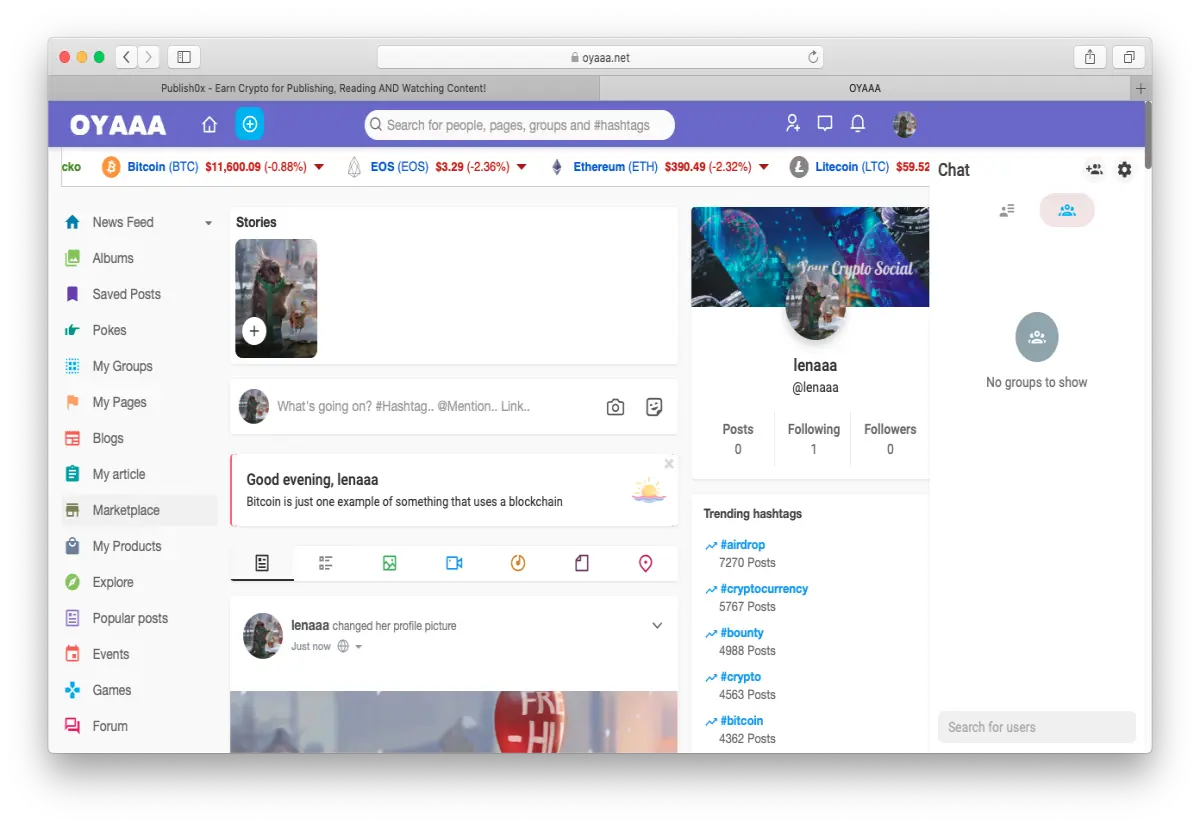
Task: Open the #cryptocurrency trending hashtag
Action: click(x=764, y=589)
